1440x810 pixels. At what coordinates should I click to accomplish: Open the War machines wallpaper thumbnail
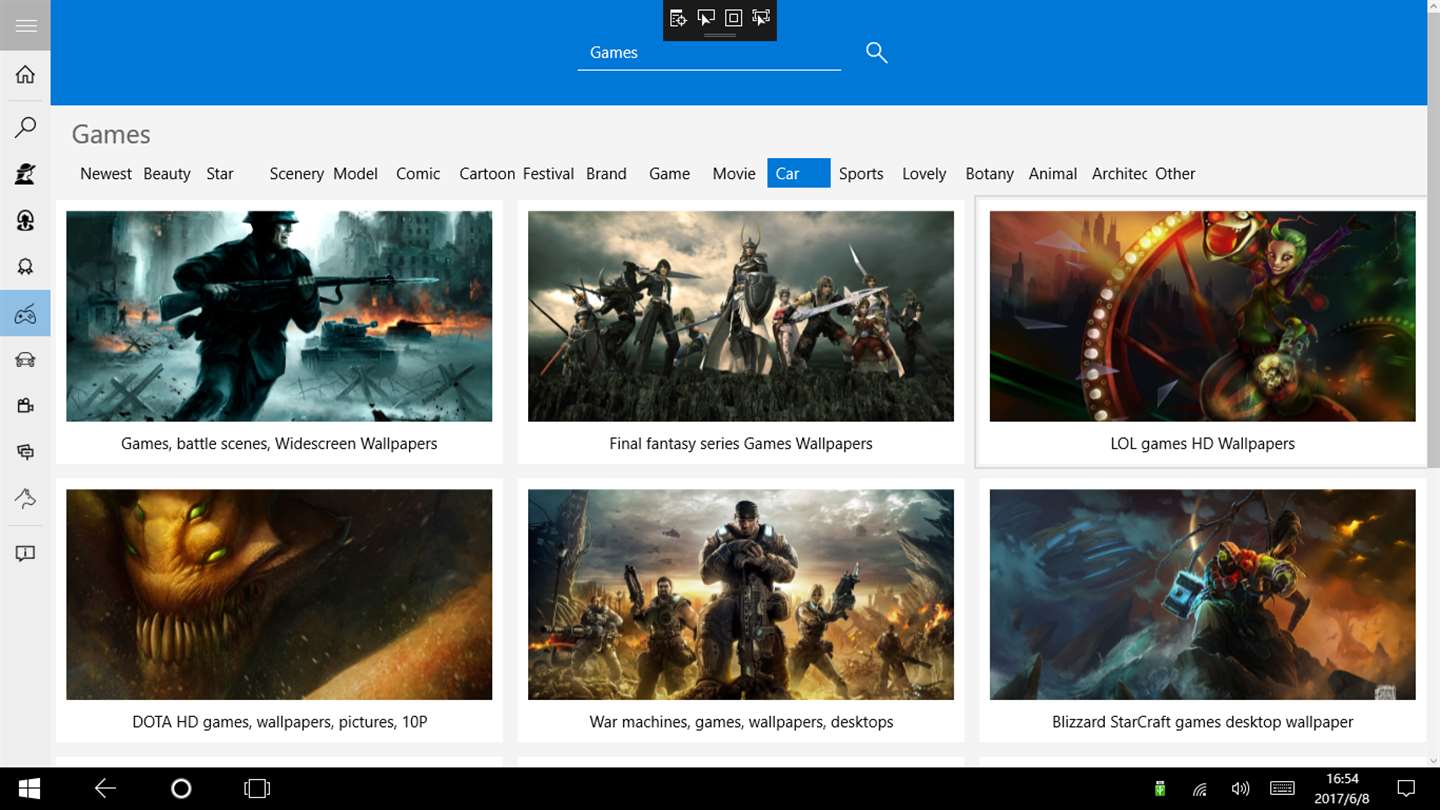741,594
